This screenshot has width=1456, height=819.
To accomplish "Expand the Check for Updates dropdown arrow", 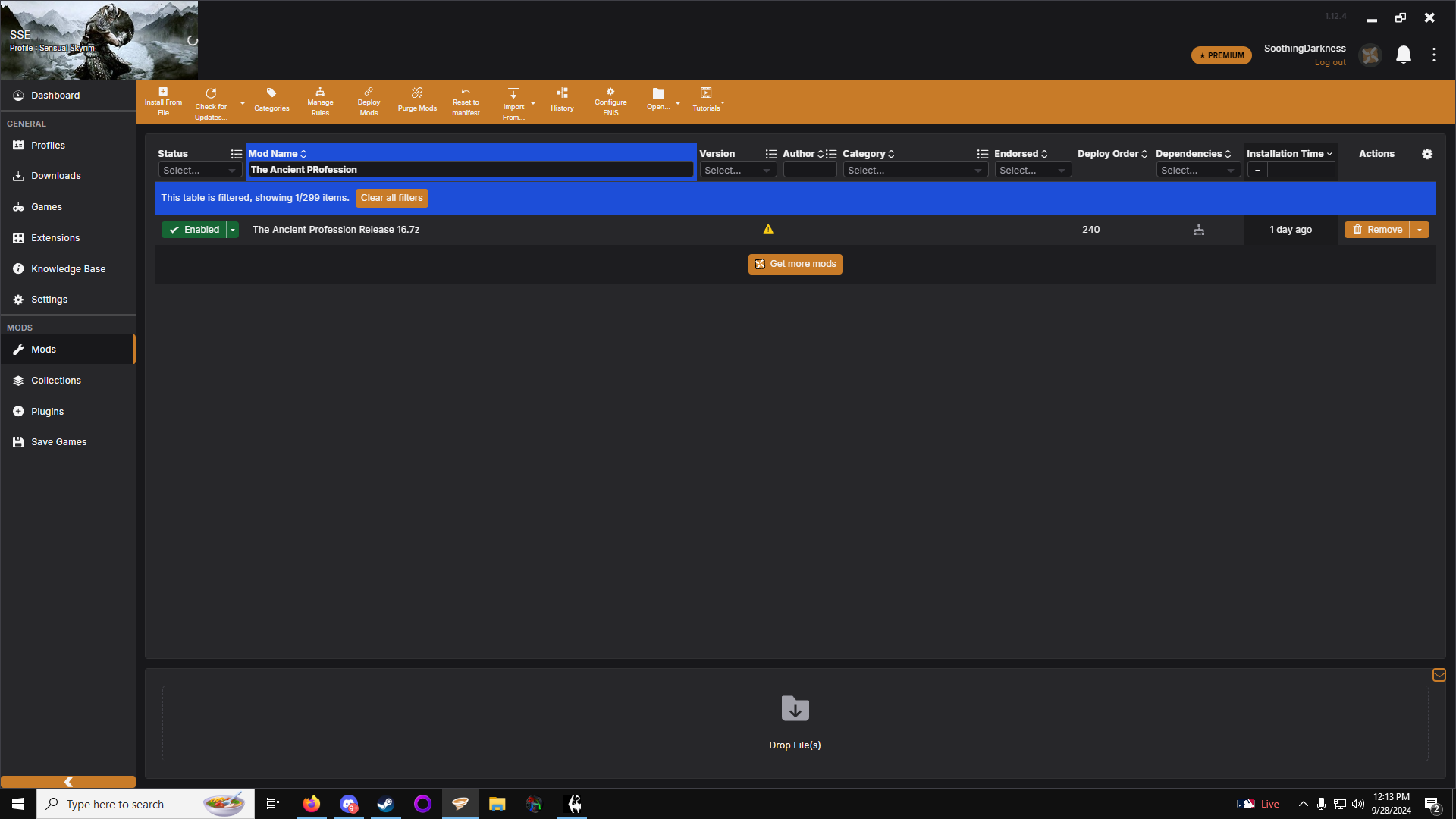I will tap(243, 103).
